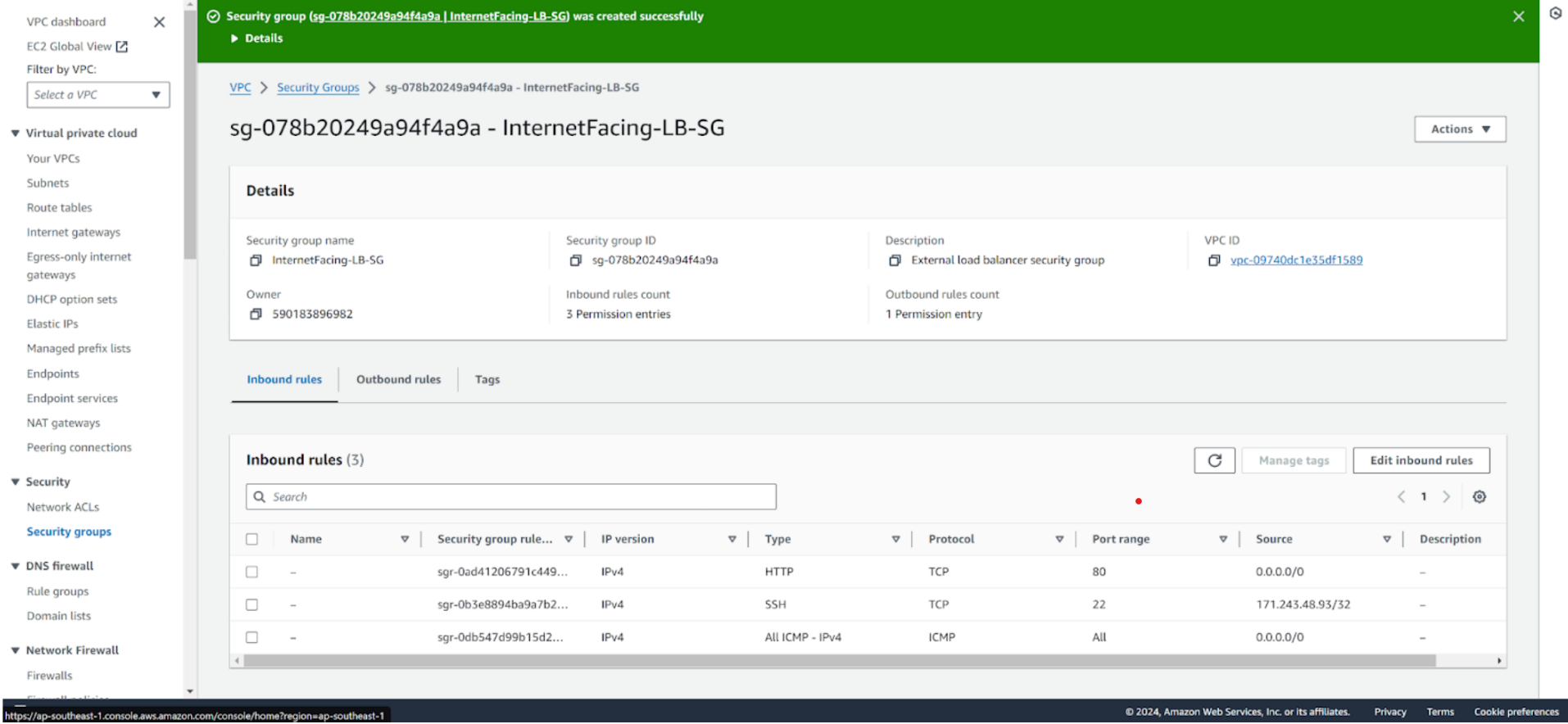Collapse the Security sidebar section

15,482
